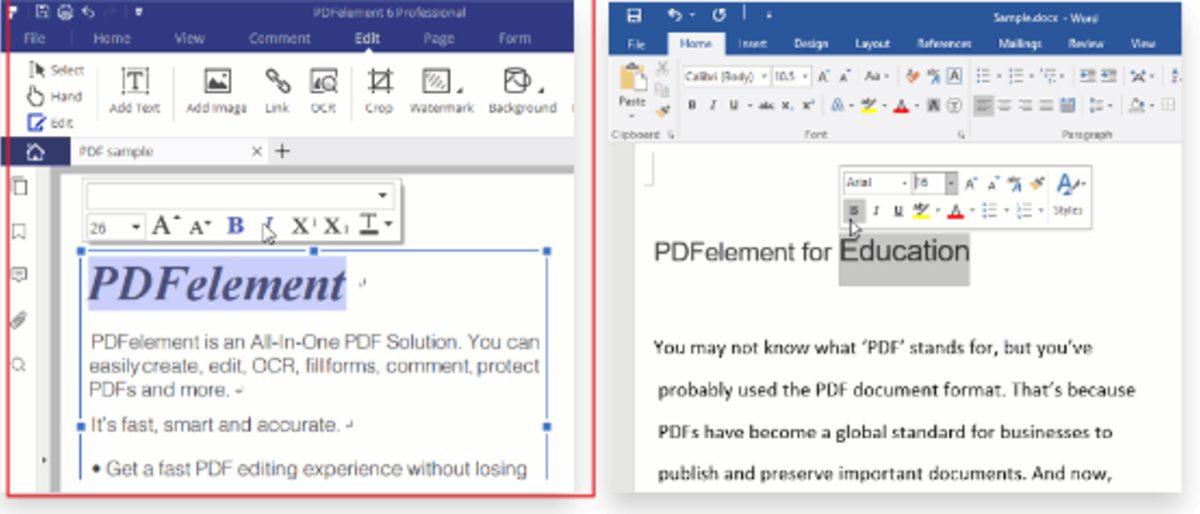Toggle Underline in Word's ribbon Font group
This screenshot has height=514, width=1200.
[x=734, y=105]
